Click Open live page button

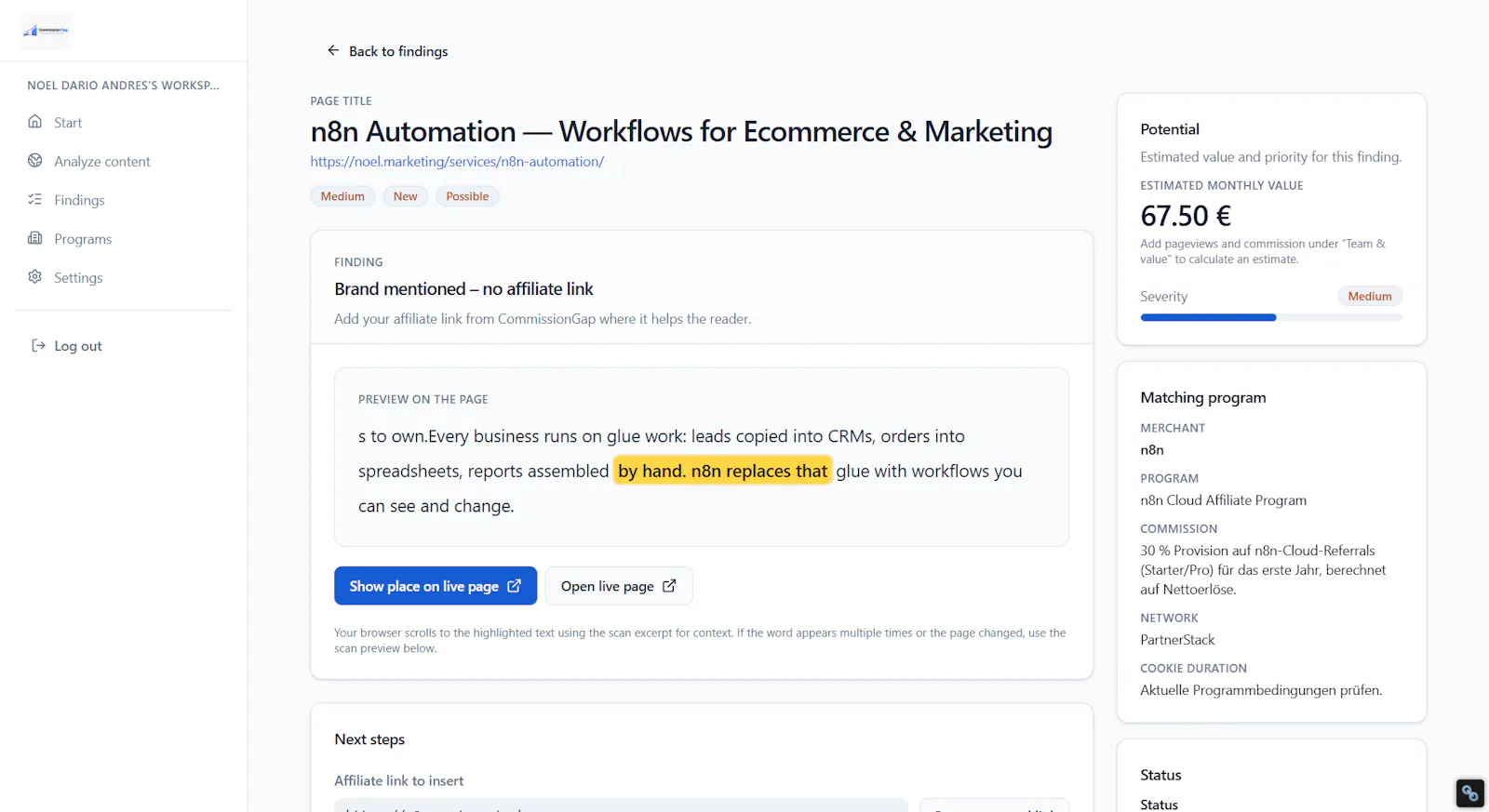point(619,586)
